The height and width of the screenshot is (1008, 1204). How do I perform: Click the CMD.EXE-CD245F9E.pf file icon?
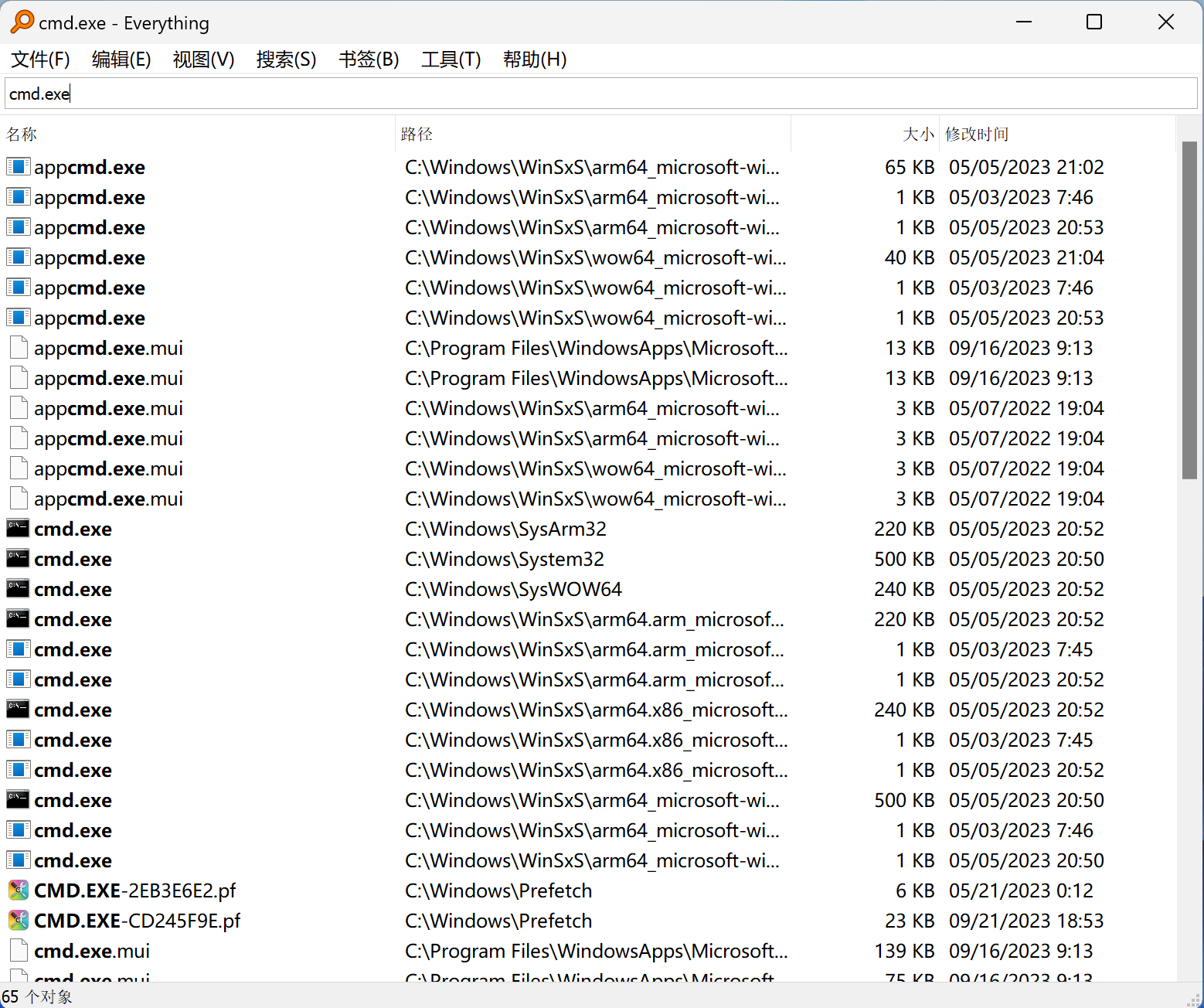click(18, 921)
